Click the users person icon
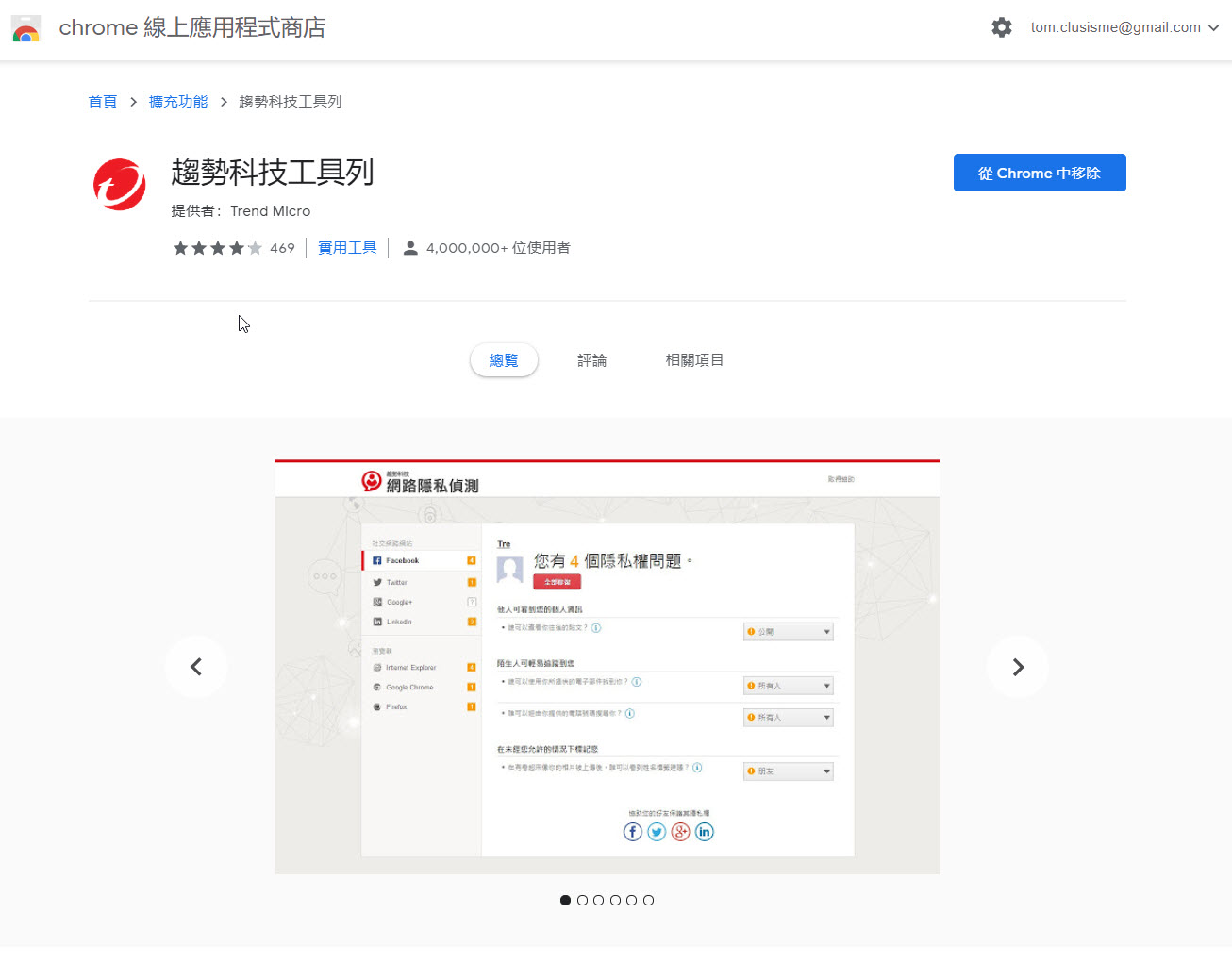 pos(410,248)
